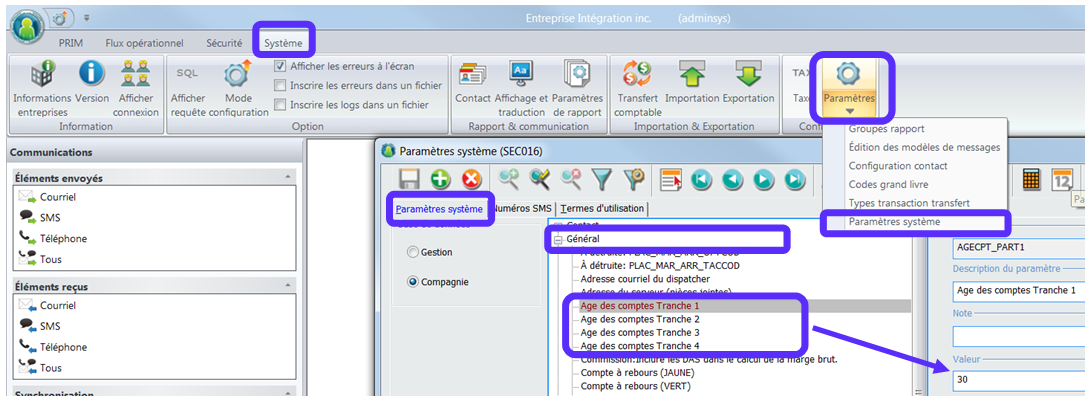Click the funnel filter icon

(x=601, y=179)
